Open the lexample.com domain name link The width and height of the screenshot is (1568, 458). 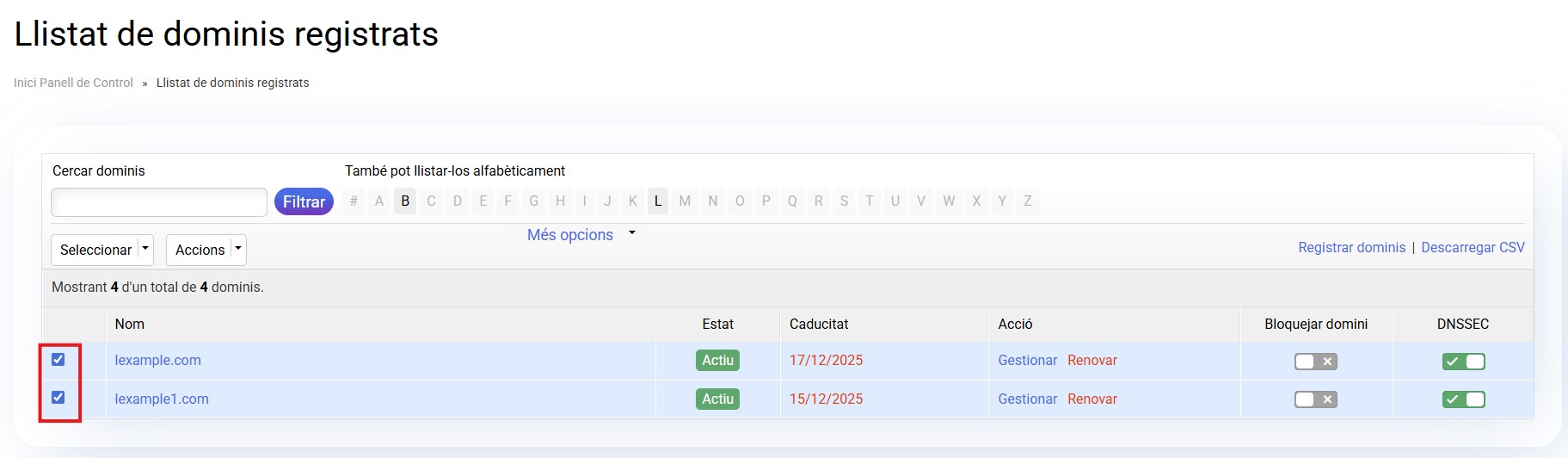pos(158,361)
